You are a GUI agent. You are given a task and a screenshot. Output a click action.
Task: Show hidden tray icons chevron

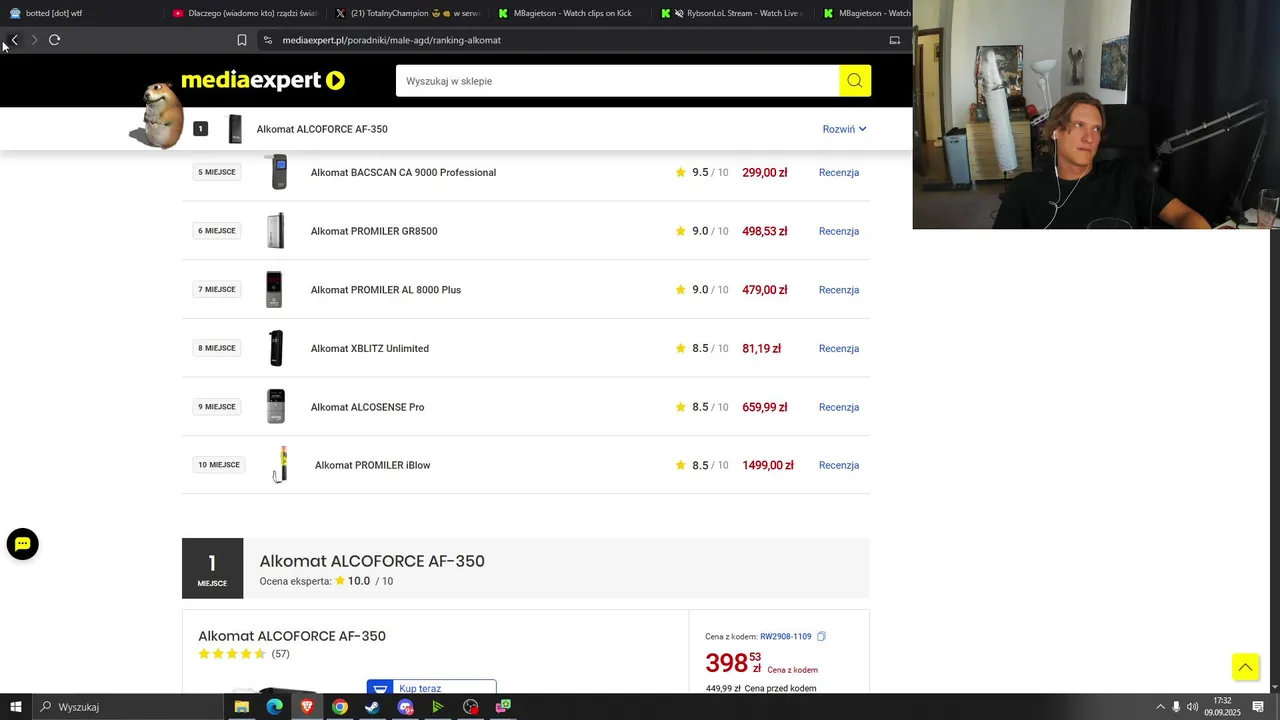tap(1160, 707)
